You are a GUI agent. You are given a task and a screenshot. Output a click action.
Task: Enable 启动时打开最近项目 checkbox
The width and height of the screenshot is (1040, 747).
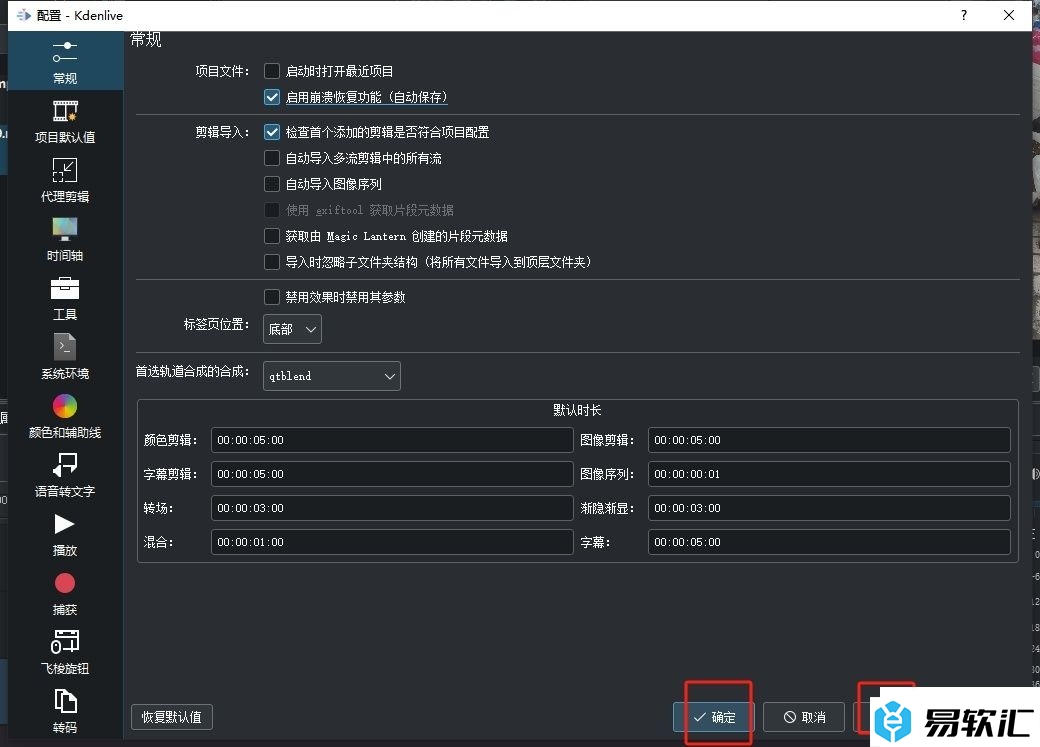(272, 71)
